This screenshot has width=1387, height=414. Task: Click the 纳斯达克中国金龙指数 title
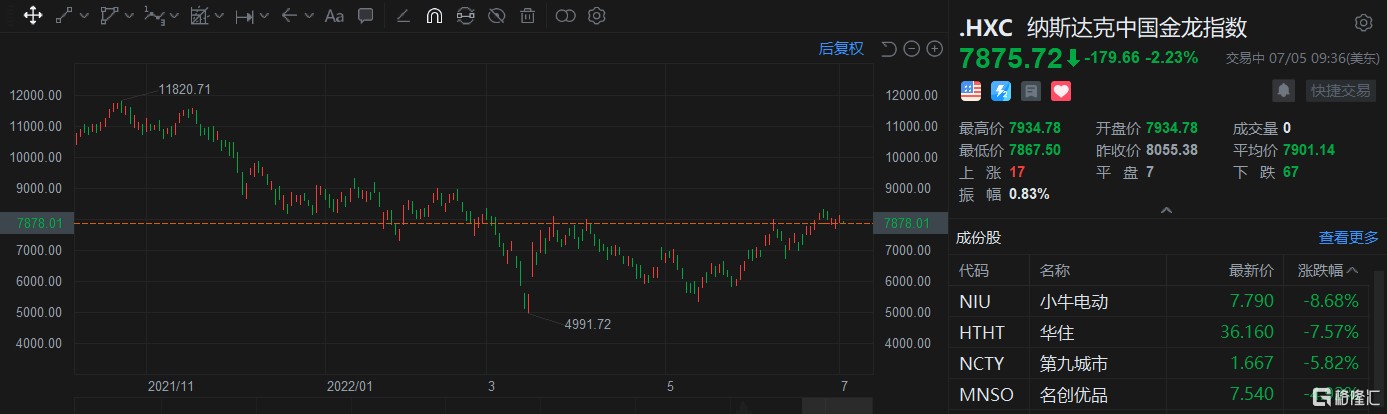point(1137,27)
